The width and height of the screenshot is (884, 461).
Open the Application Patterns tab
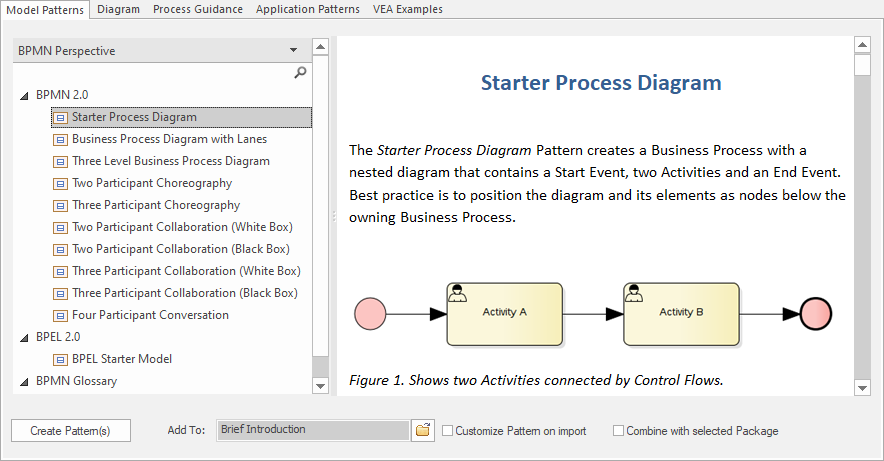tap(307, 9)
